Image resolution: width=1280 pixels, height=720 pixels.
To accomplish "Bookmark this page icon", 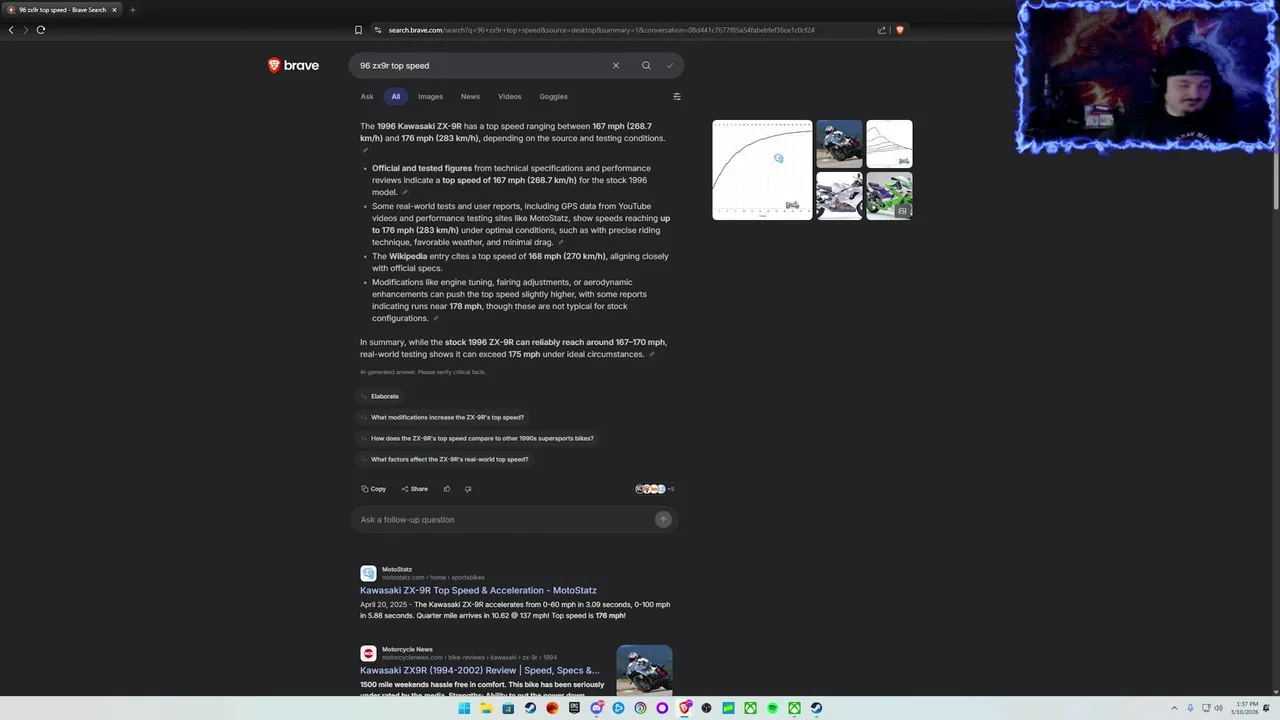I will point(358,30).
